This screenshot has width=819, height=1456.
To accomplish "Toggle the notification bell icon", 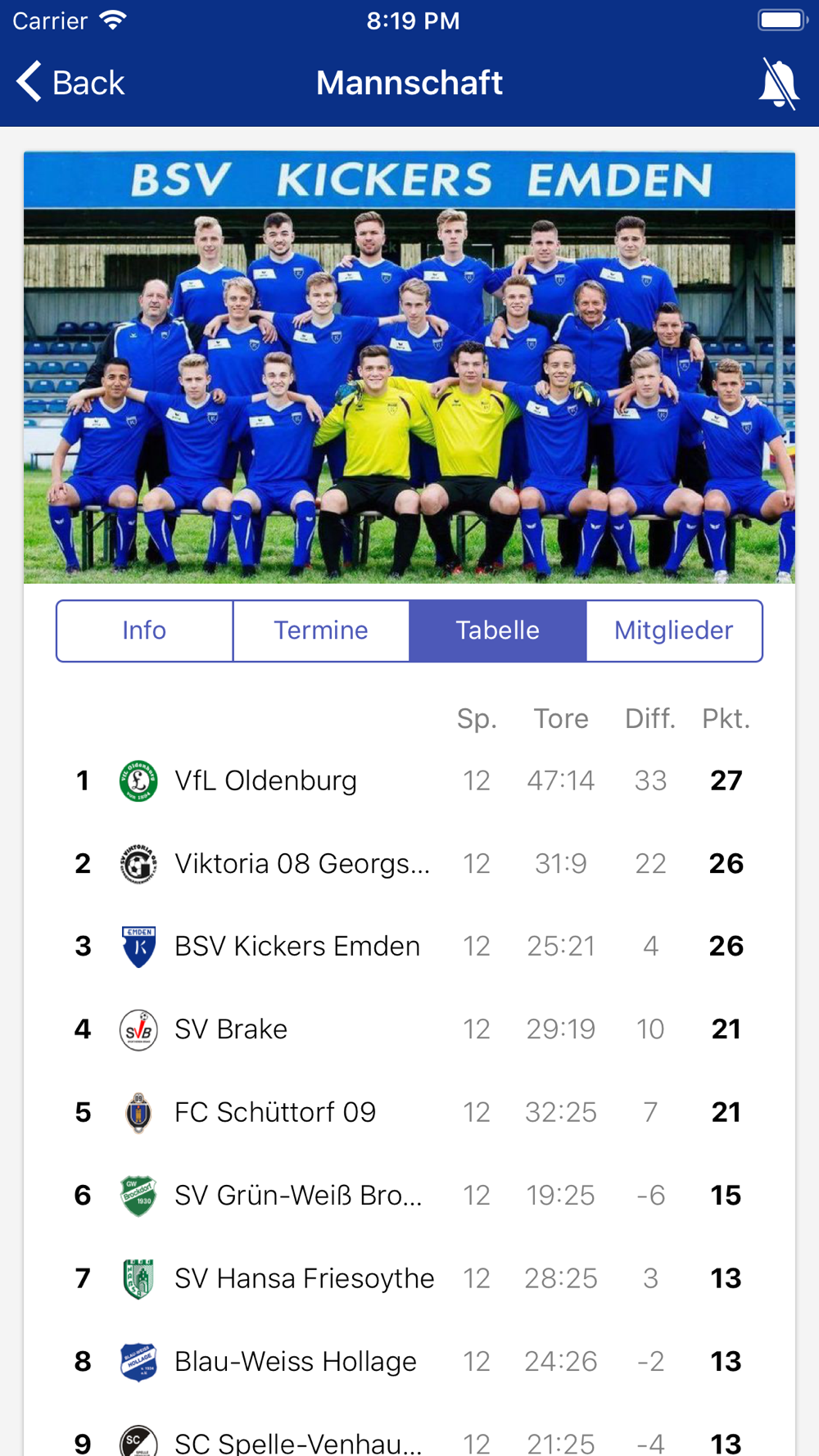I will 779,83.
